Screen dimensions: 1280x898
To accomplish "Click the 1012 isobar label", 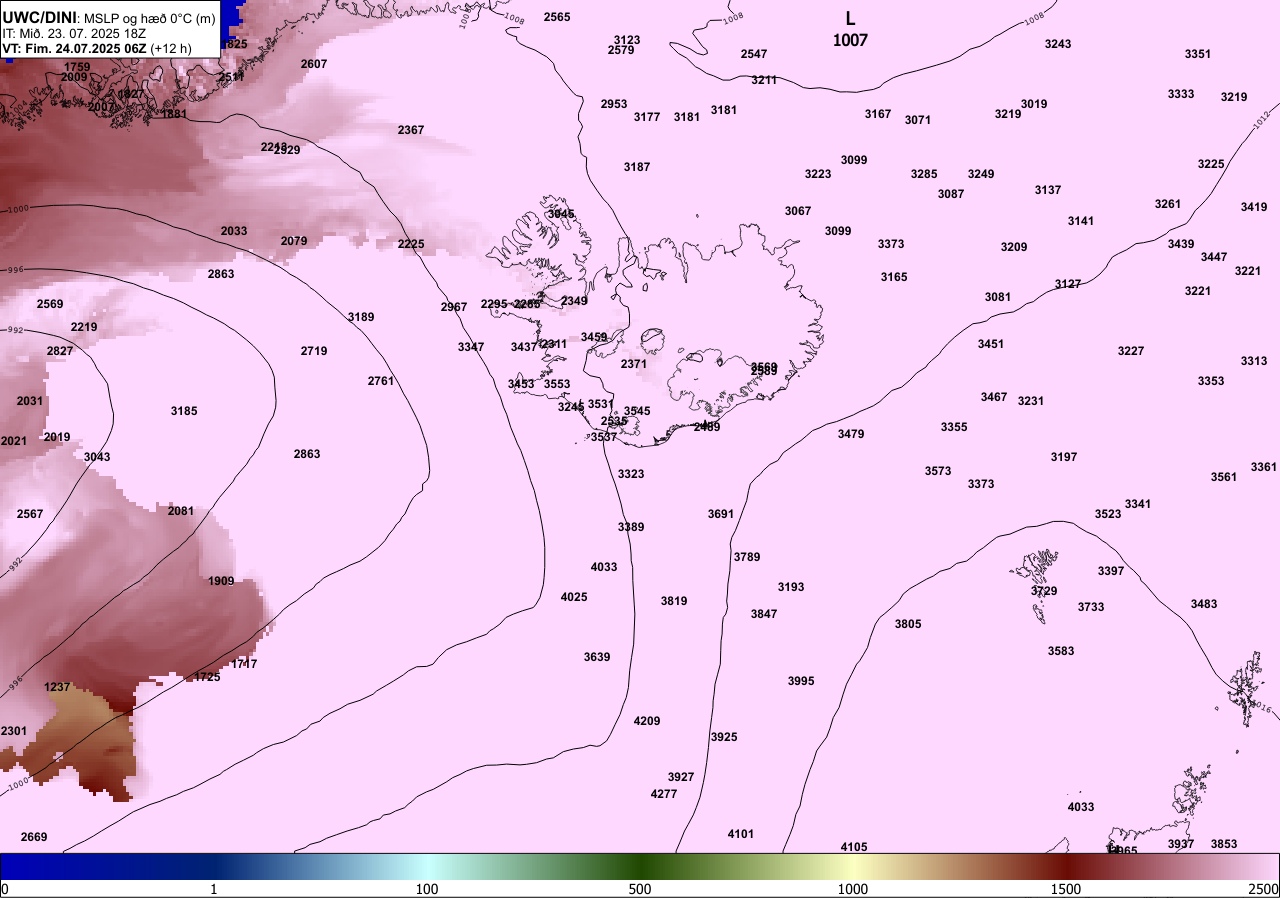I will click(x=1262, y=118).
